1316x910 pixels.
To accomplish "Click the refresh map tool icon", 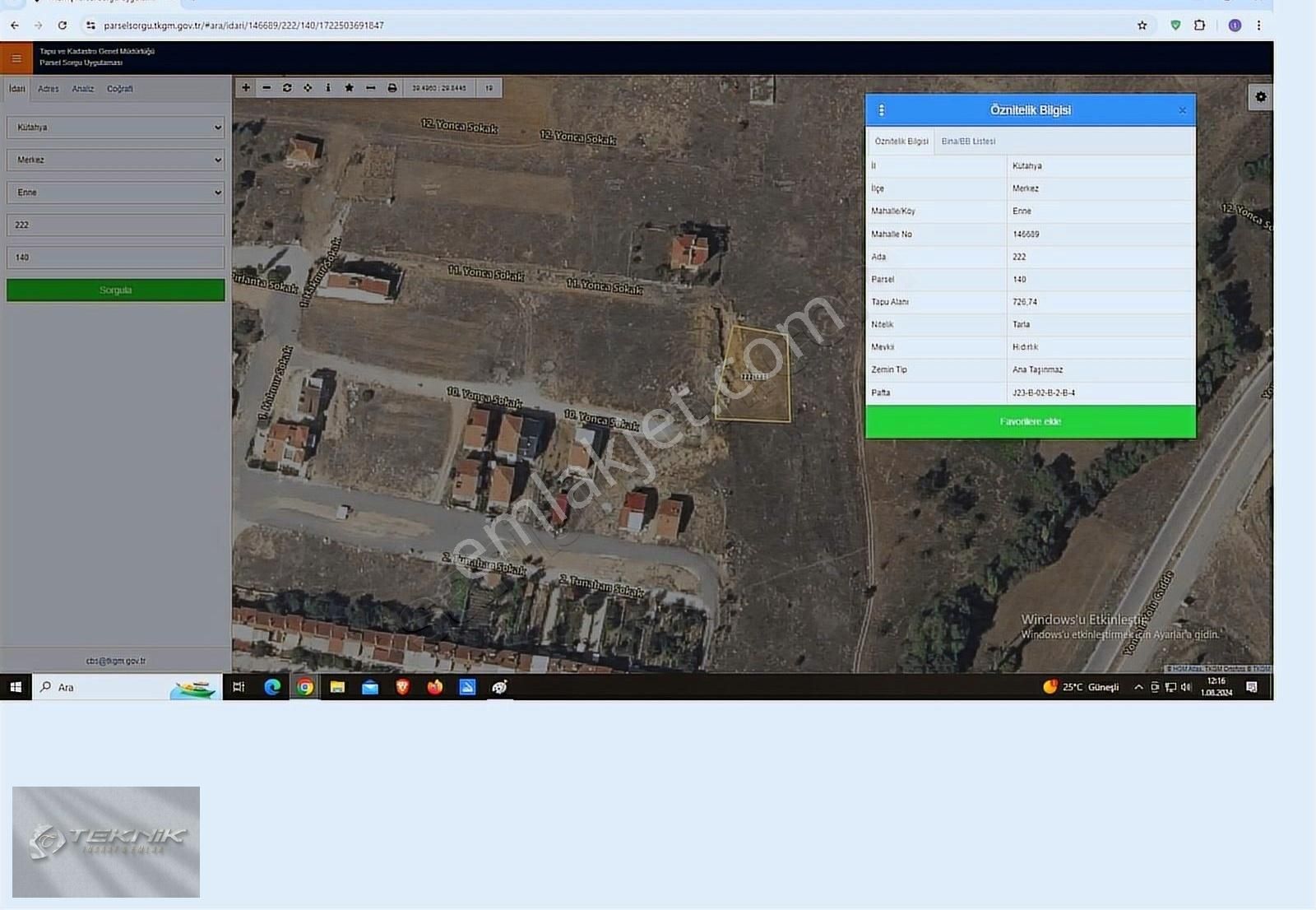I will 287,88.
